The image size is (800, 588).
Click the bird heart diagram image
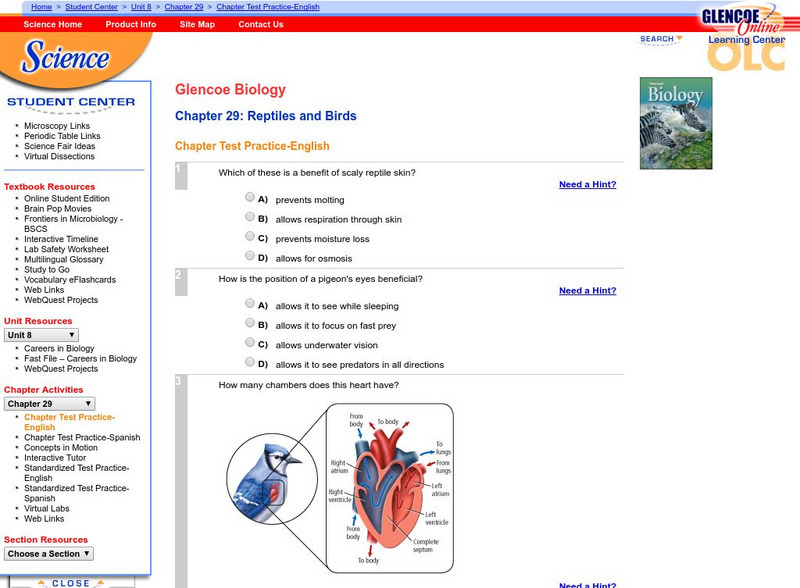[340, 488]
